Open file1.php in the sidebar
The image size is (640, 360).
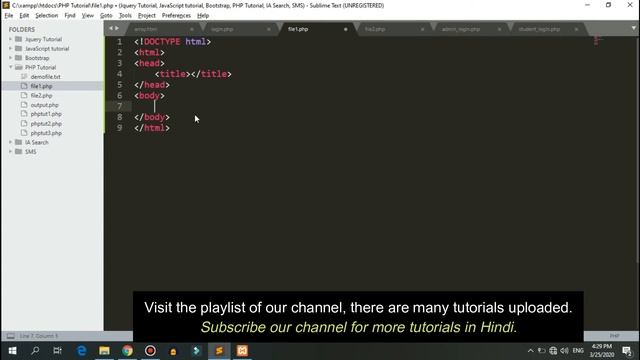tap(41, 86)
